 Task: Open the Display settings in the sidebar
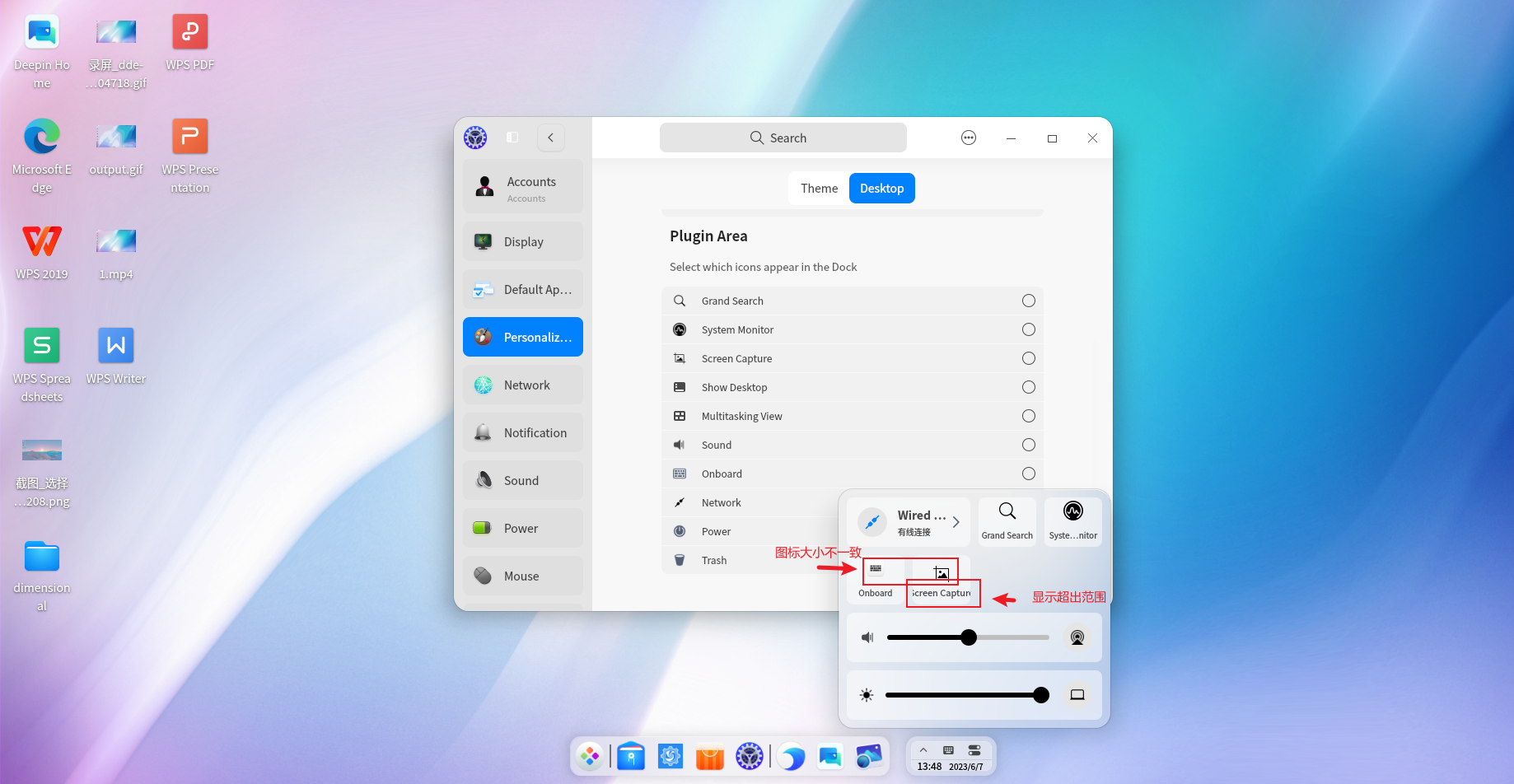522,241
